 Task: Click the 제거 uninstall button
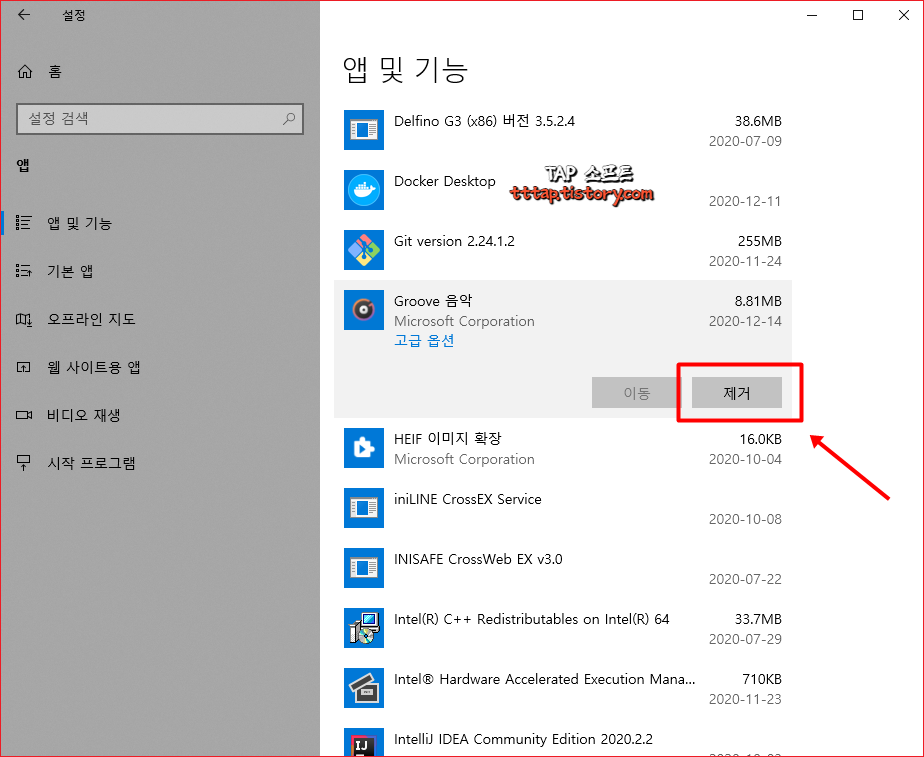point(737,392)
